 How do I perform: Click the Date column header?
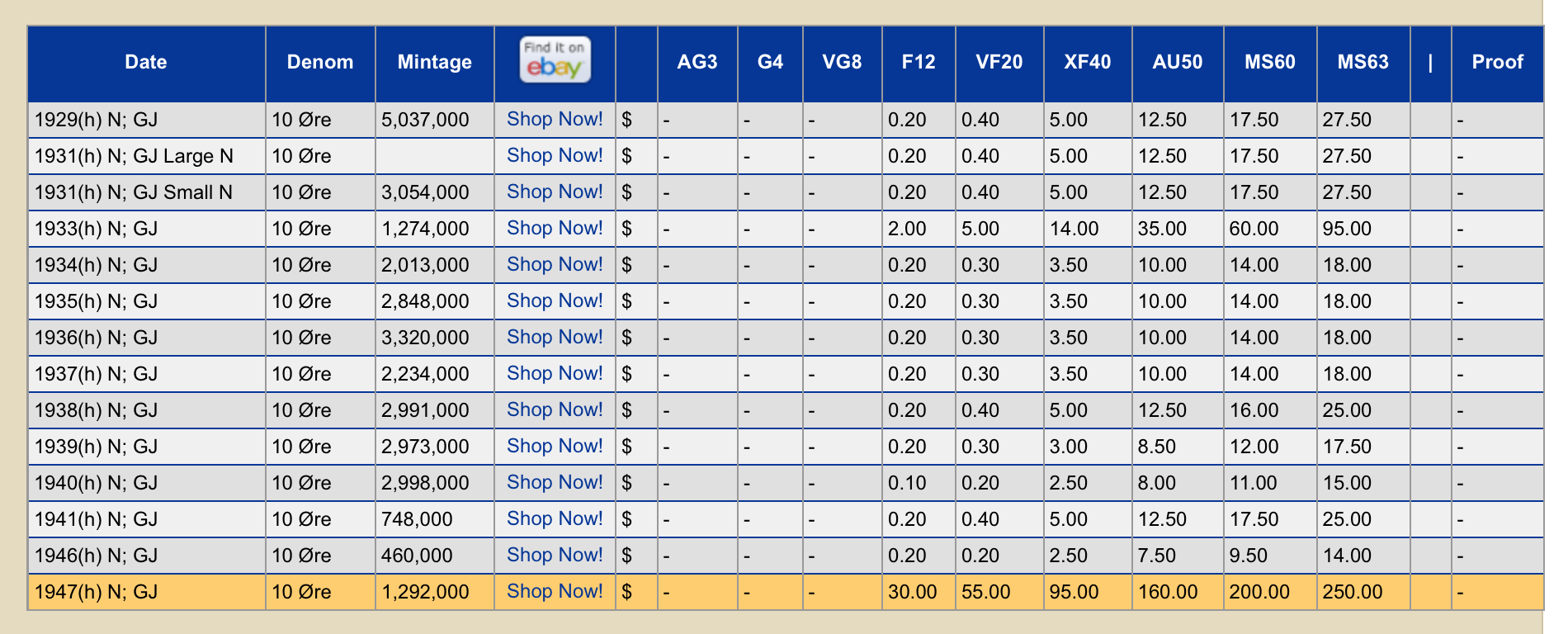pos(146,62)
